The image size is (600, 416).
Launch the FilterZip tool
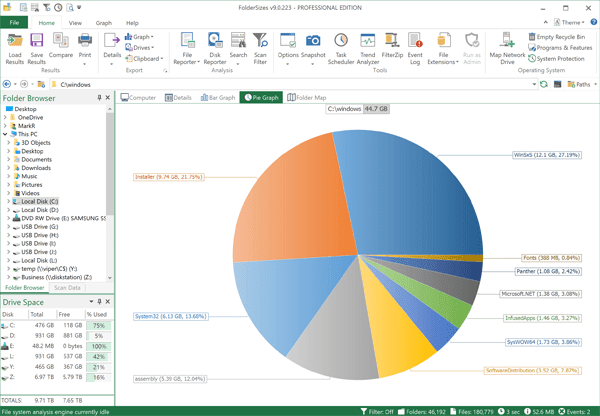(392, 45)
